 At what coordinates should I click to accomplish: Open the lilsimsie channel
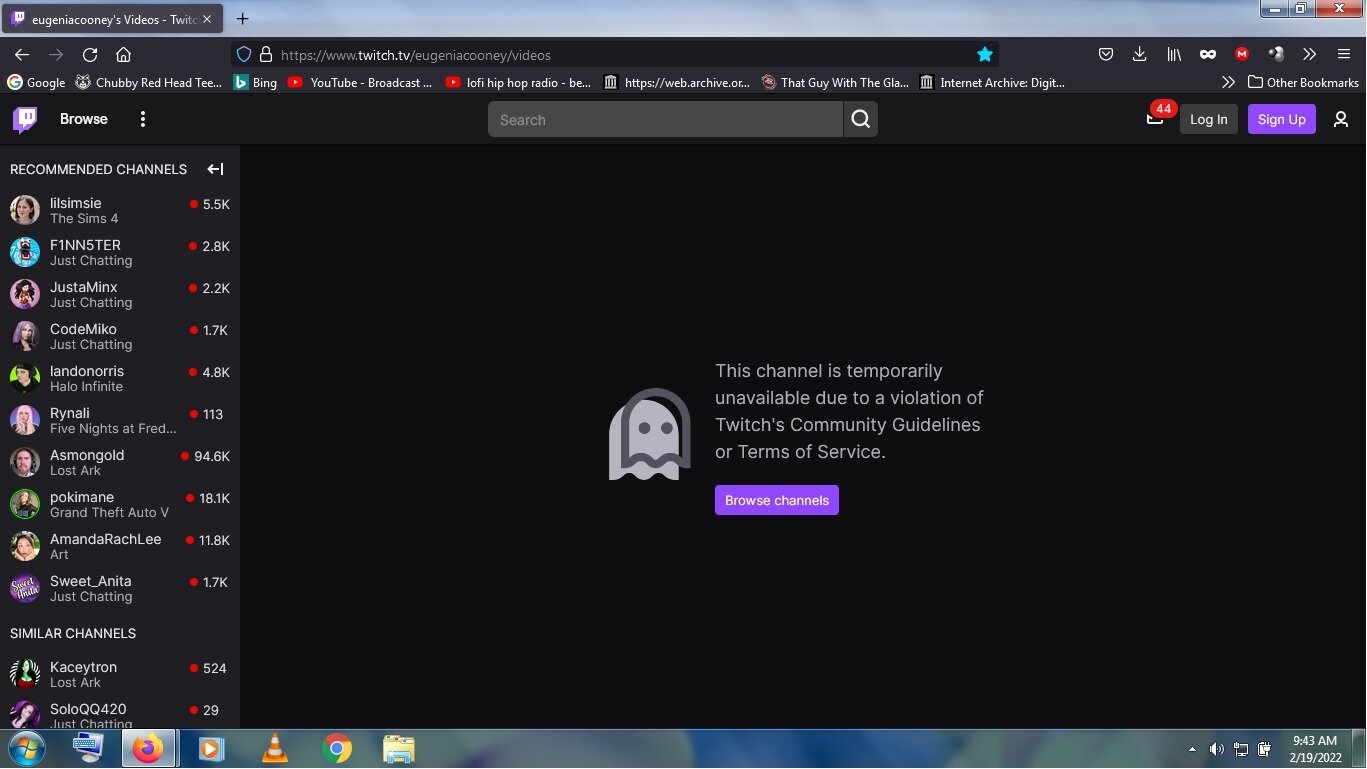coord(120,210)
